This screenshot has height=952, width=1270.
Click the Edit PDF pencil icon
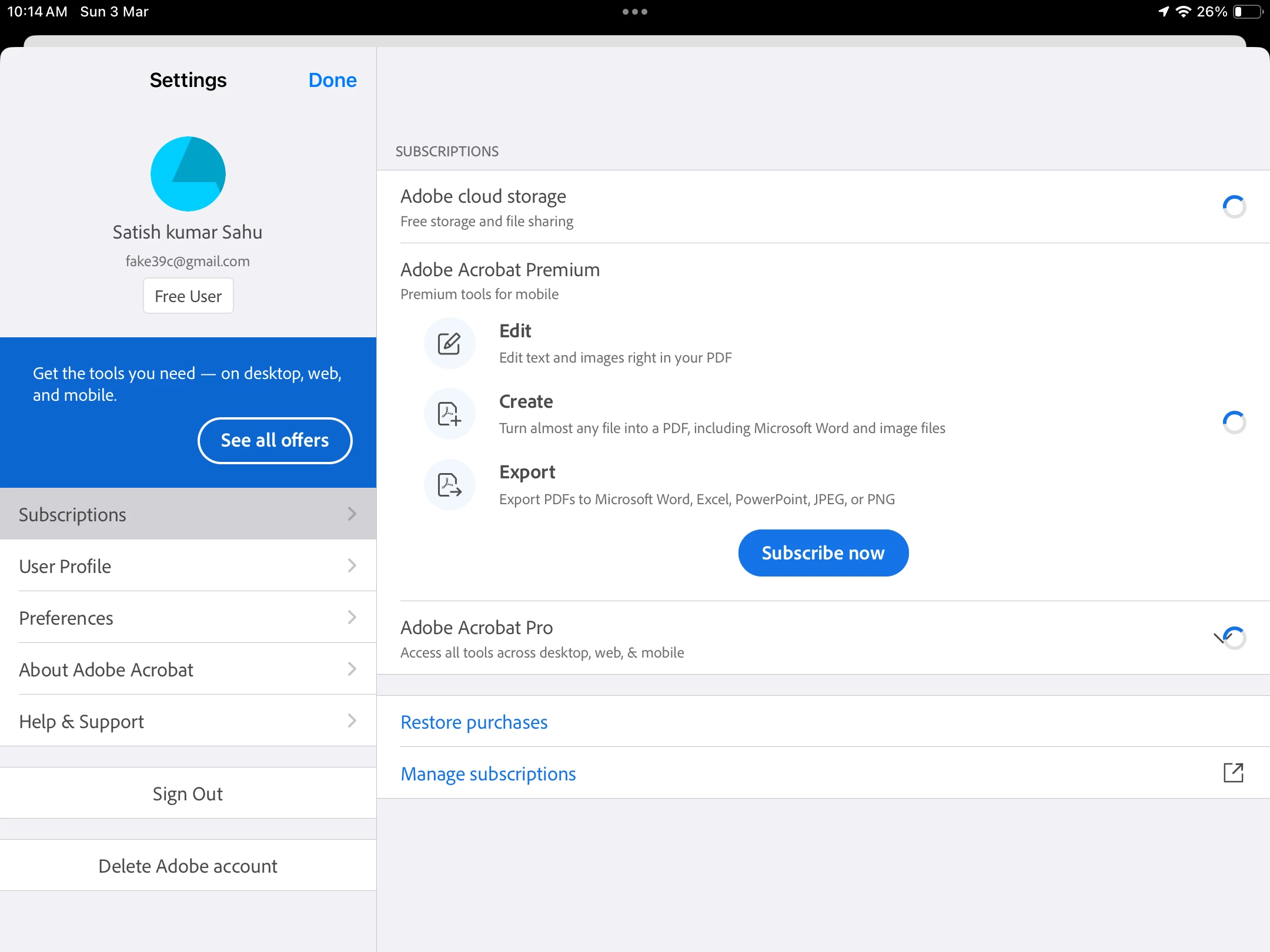click(x=449, y=344)
